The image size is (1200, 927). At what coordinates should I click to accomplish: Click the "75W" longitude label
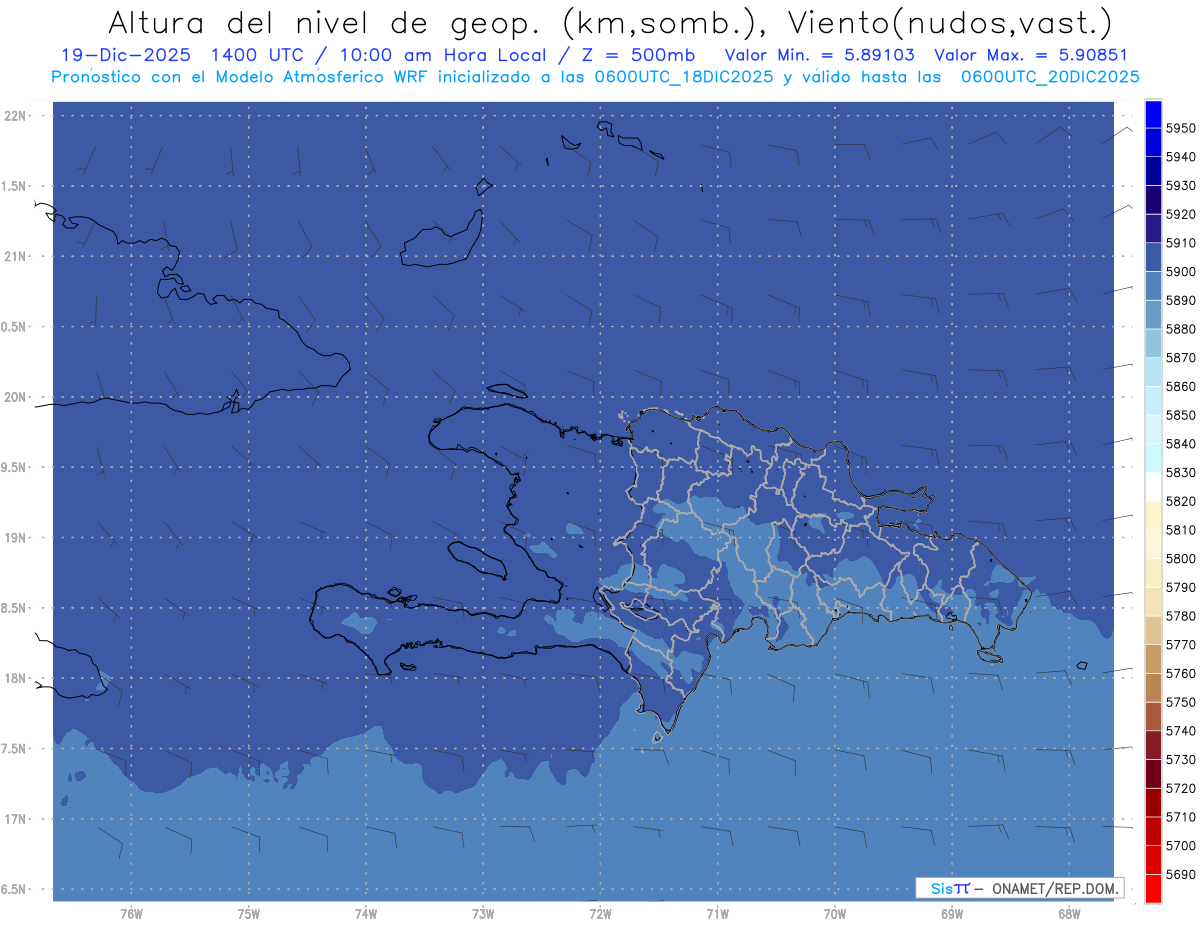pos(249,914)
